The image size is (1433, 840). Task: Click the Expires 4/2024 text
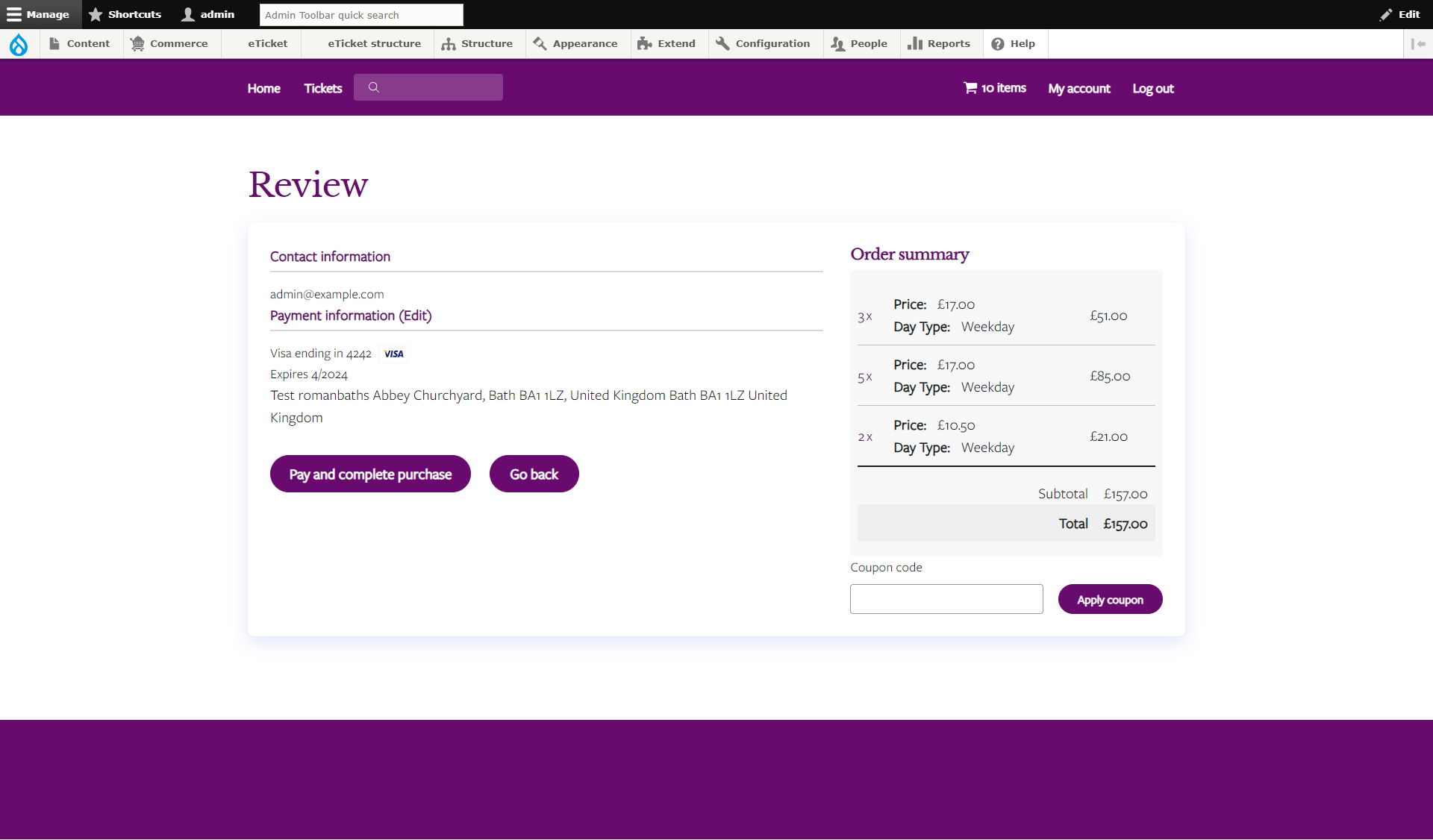click(x=309, y=374)
